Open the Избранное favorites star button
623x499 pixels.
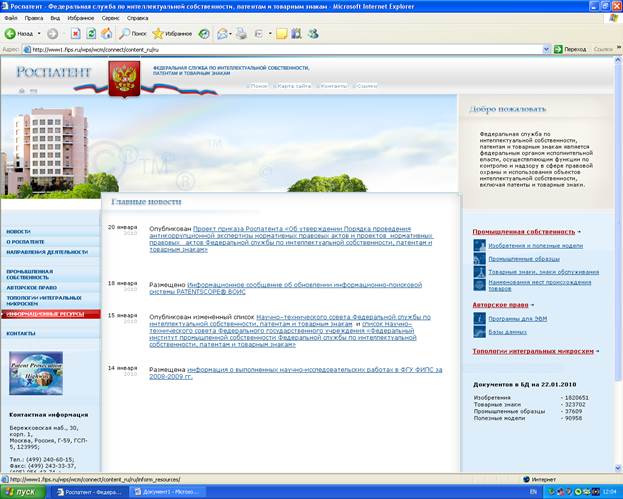172,34
